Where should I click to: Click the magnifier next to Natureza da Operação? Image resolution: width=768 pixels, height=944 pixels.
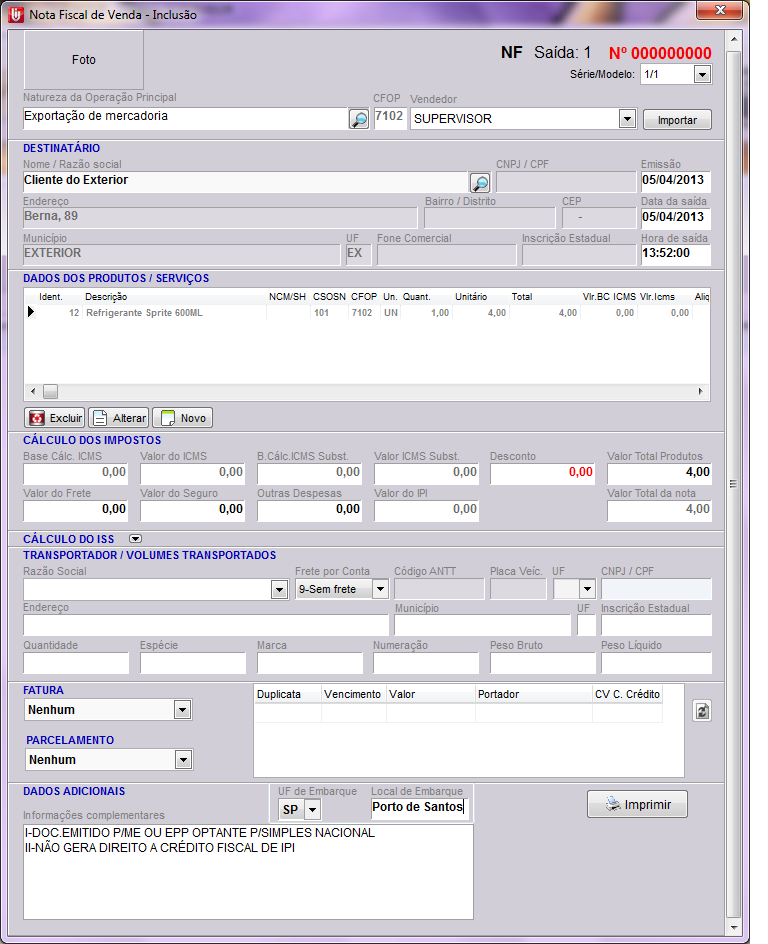(x=358, y=119)
